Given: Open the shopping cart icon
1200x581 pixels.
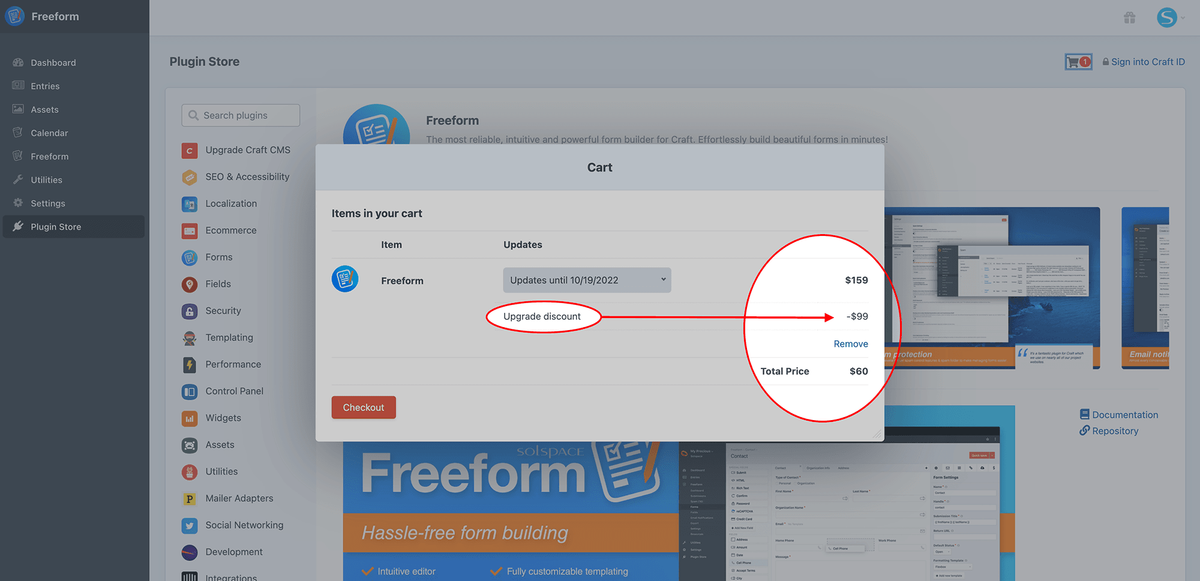Looking at the screenshot, I should pos(1078,62).
